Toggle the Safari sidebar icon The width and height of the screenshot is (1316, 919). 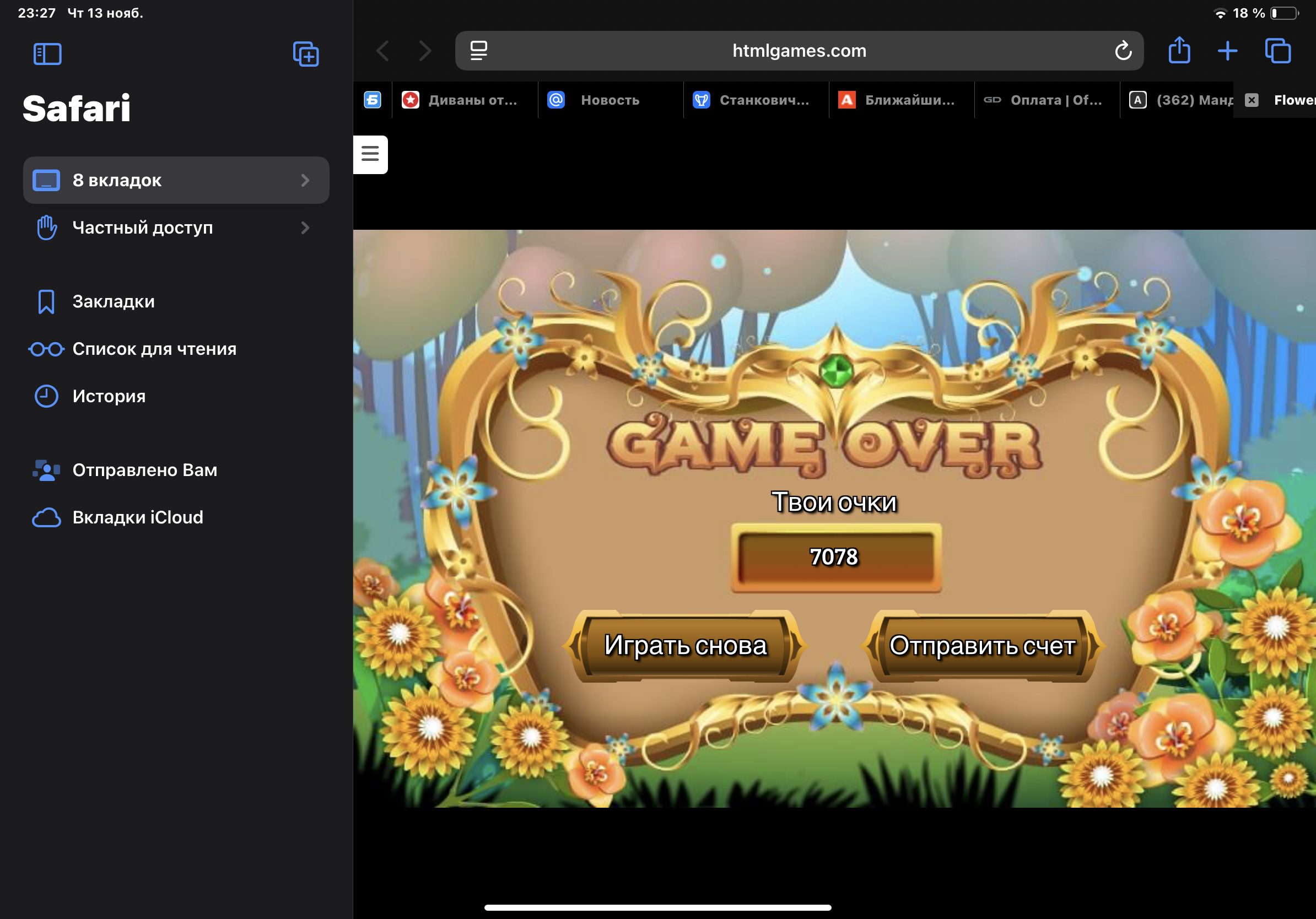point(47,54)
